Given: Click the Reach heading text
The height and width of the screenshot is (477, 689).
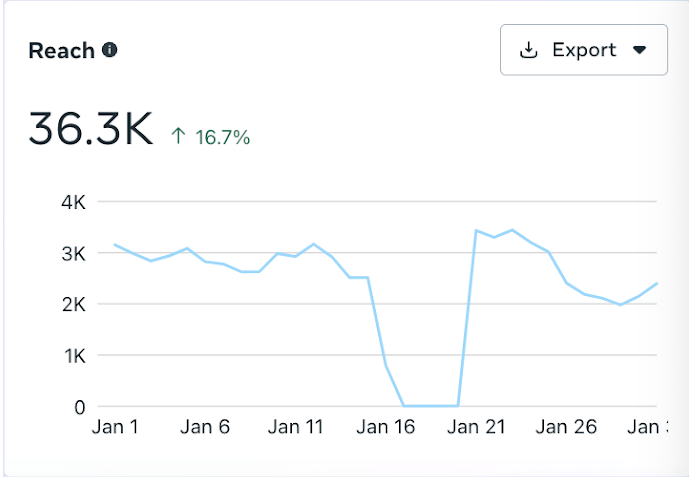Looking at the screenshot, I should pos(62,50).
